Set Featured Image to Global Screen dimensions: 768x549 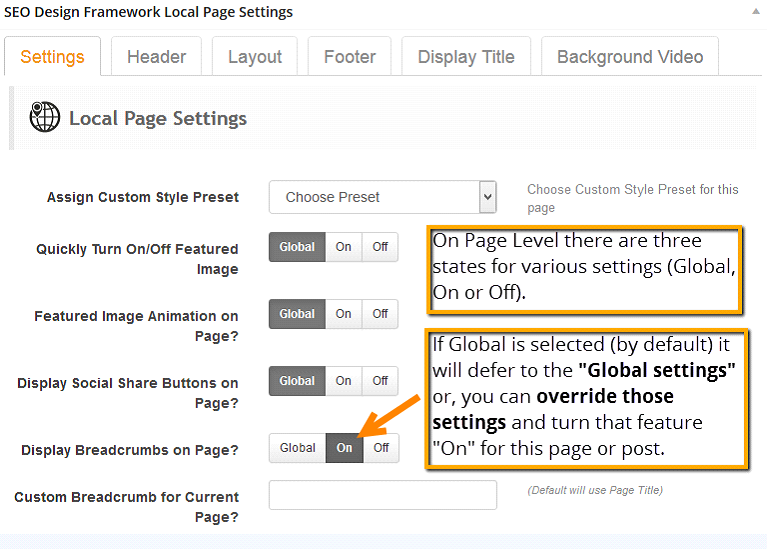point(297,247)
